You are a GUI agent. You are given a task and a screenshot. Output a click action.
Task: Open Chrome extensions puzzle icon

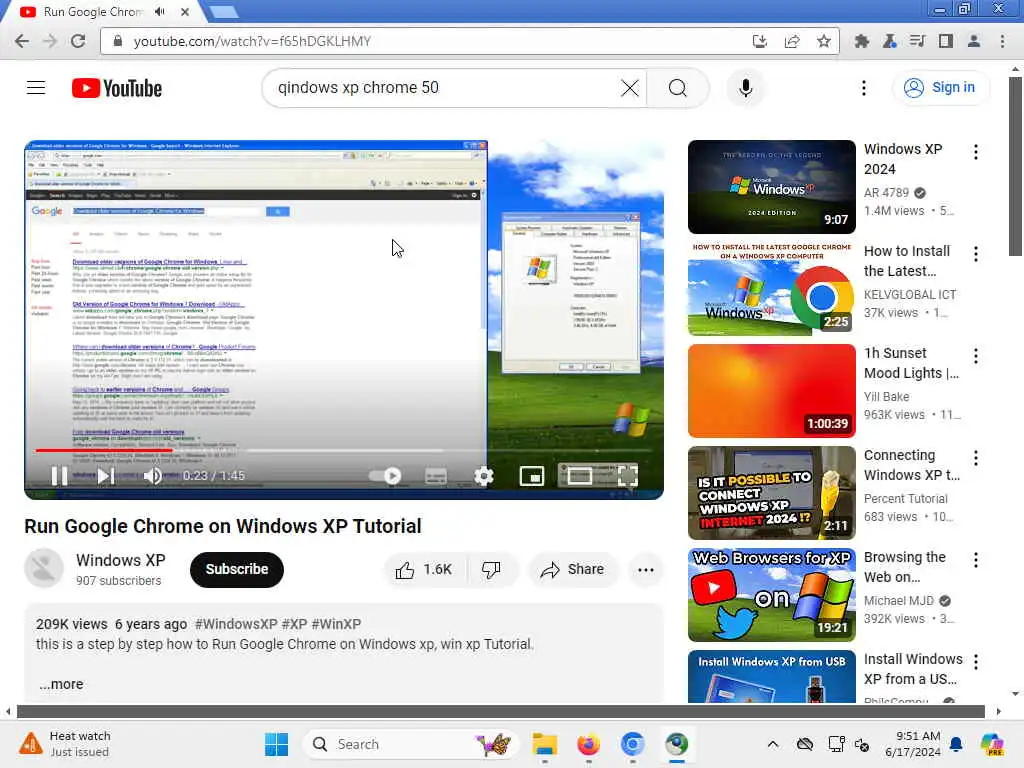click(x=861, y=41)
